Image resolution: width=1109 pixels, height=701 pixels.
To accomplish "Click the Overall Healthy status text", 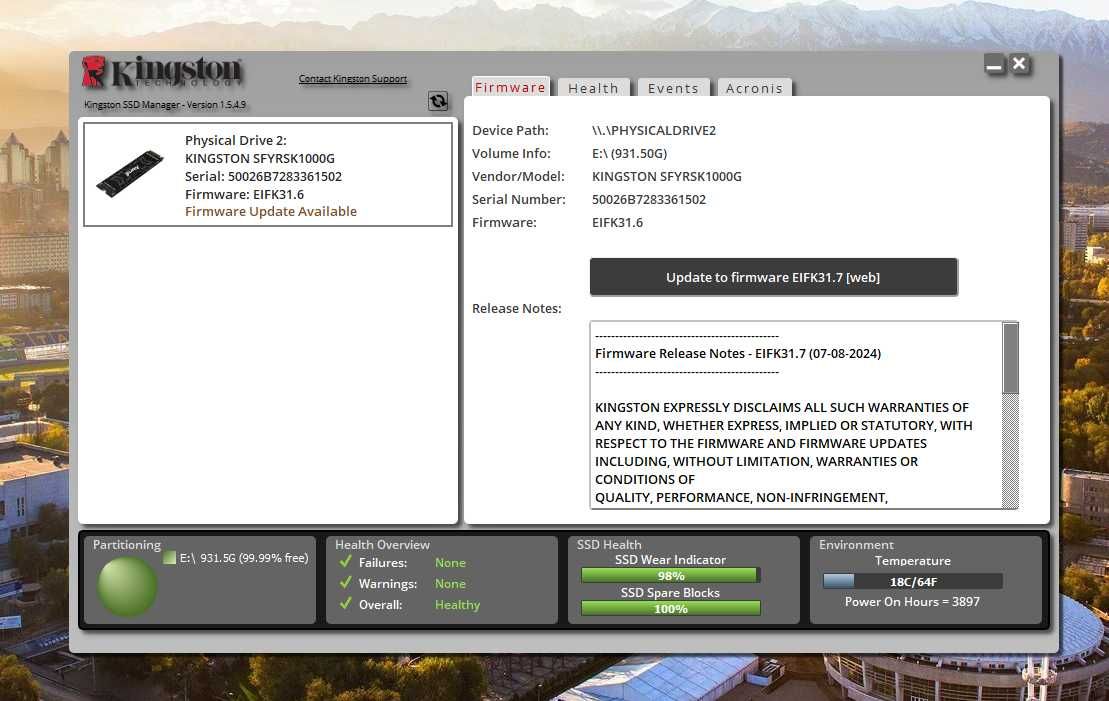I will (x=457, y=605).
